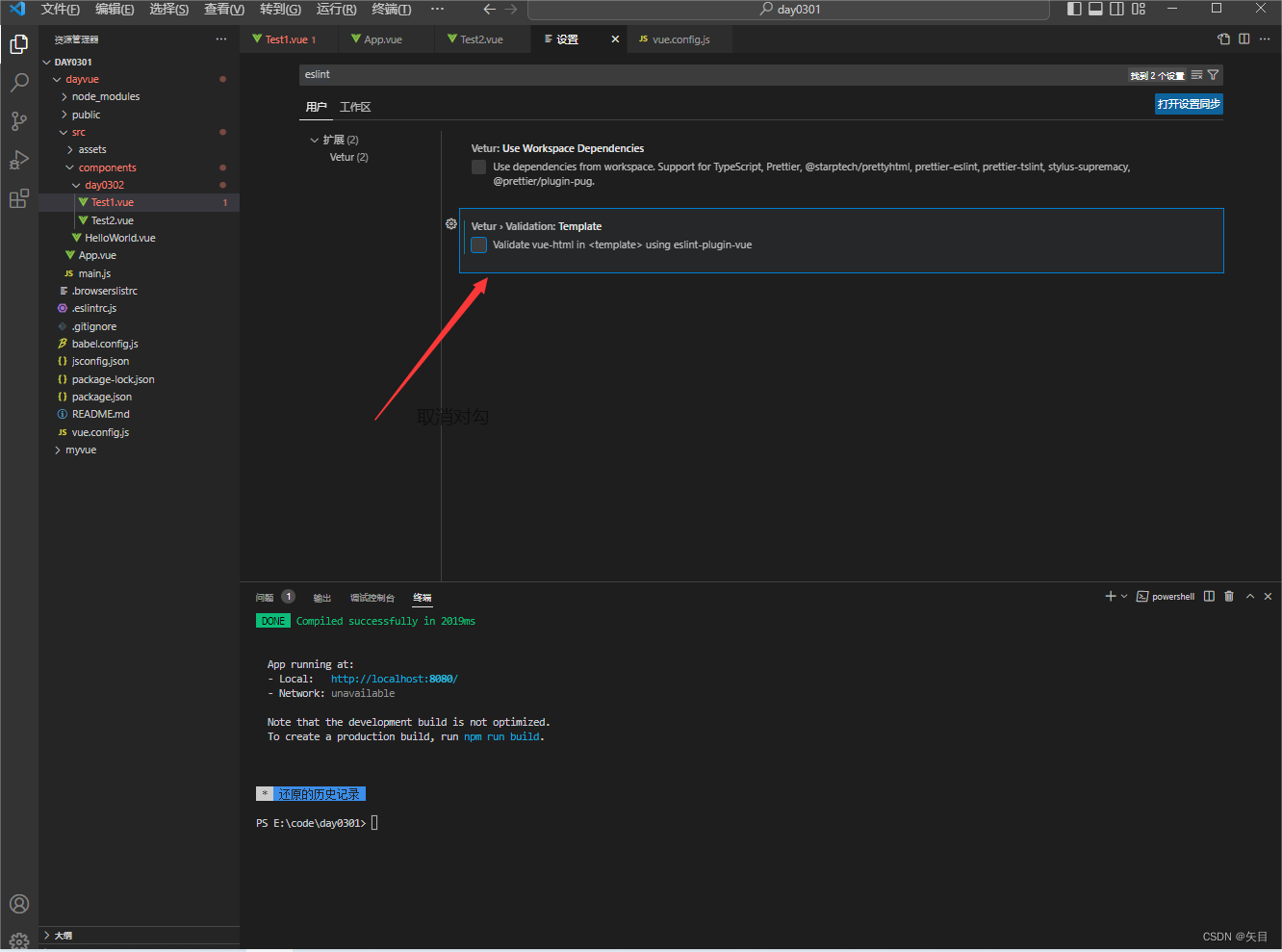Open the .eslintrc.js file
Image resolution: width=1282 pixels, height=952 pixels.
[94, 308]
